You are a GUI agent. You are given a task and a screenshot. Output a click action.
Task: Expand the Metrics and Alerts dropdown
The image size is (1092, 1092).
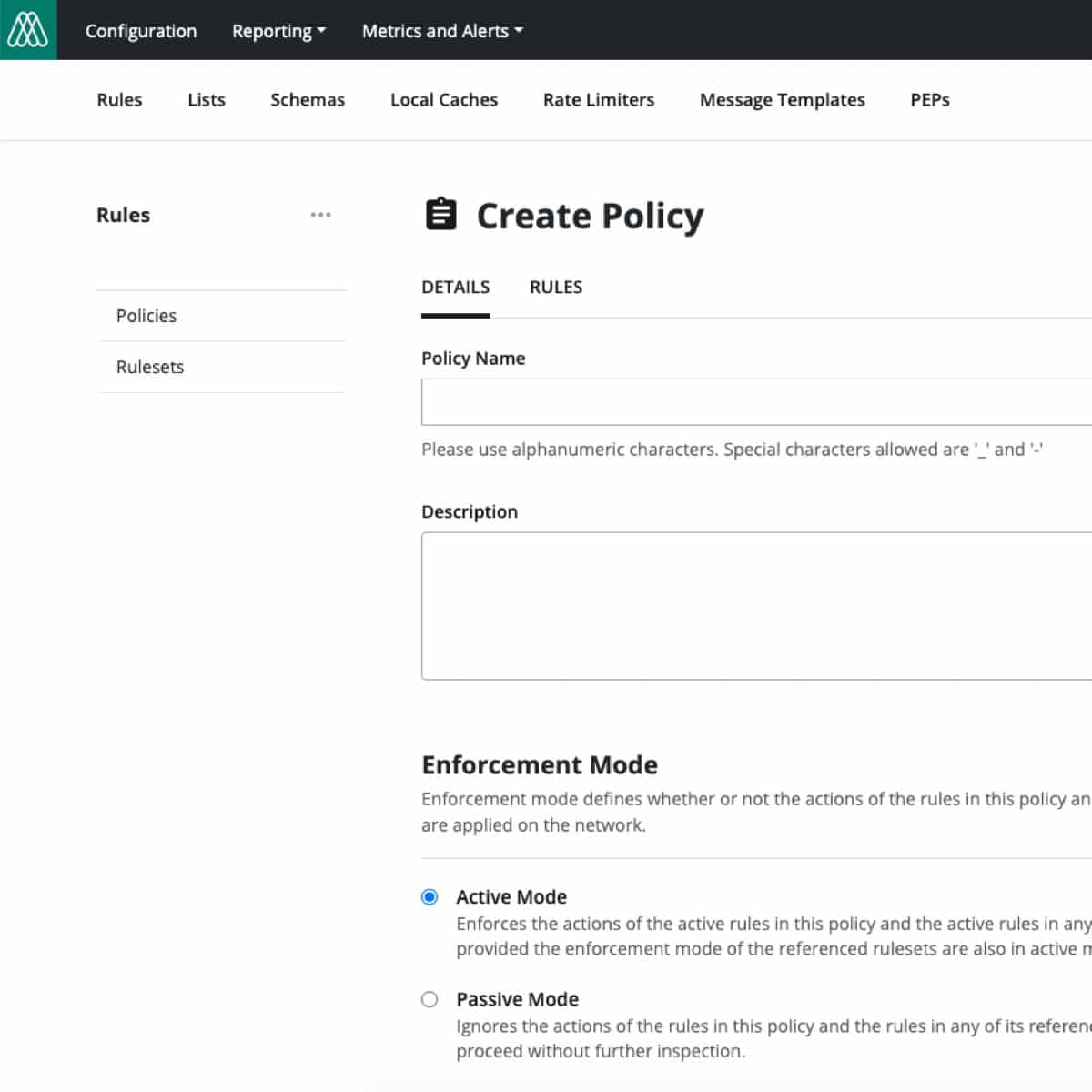pos(442,31)
